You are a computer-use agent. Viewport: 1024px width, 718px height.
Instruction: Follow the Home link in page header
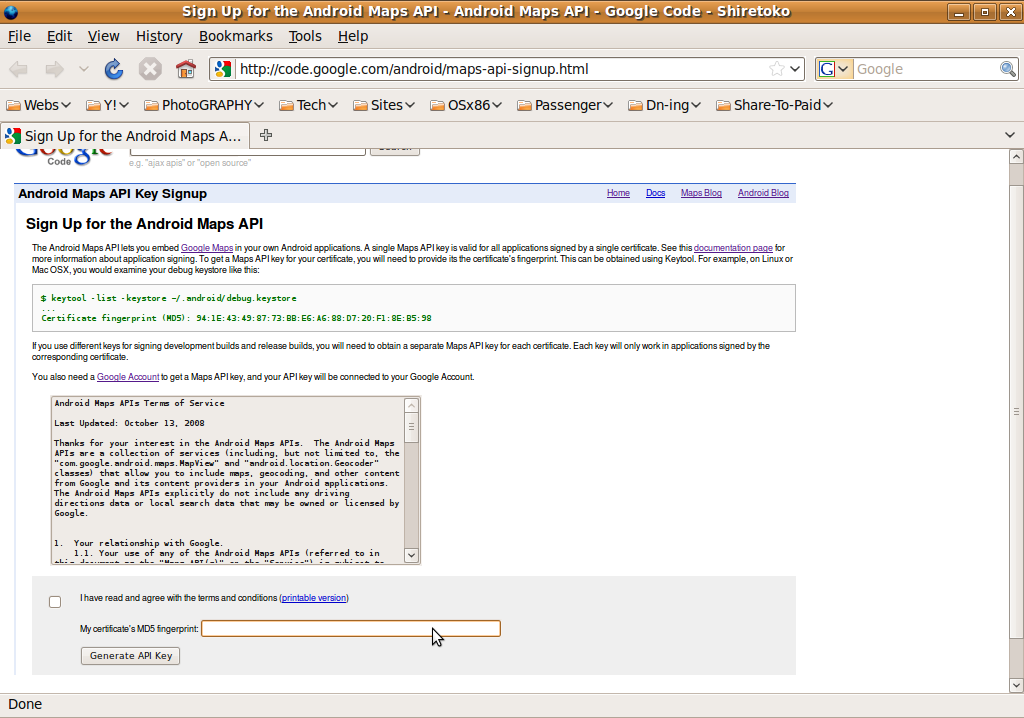pos(618,193)
